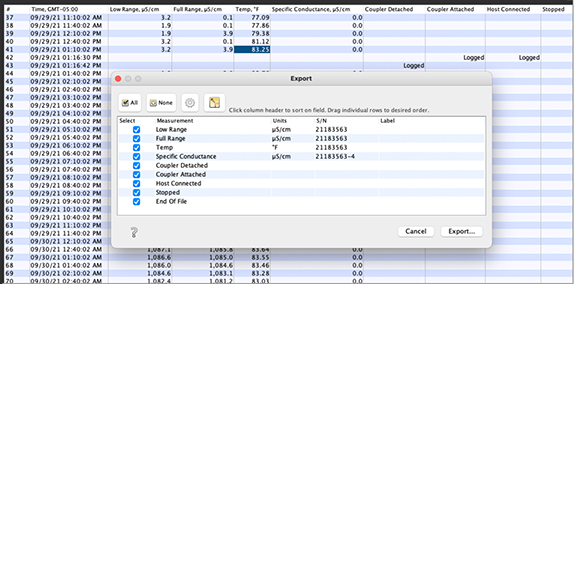Uncheck the Full Range checkbox

click(136, 139)
